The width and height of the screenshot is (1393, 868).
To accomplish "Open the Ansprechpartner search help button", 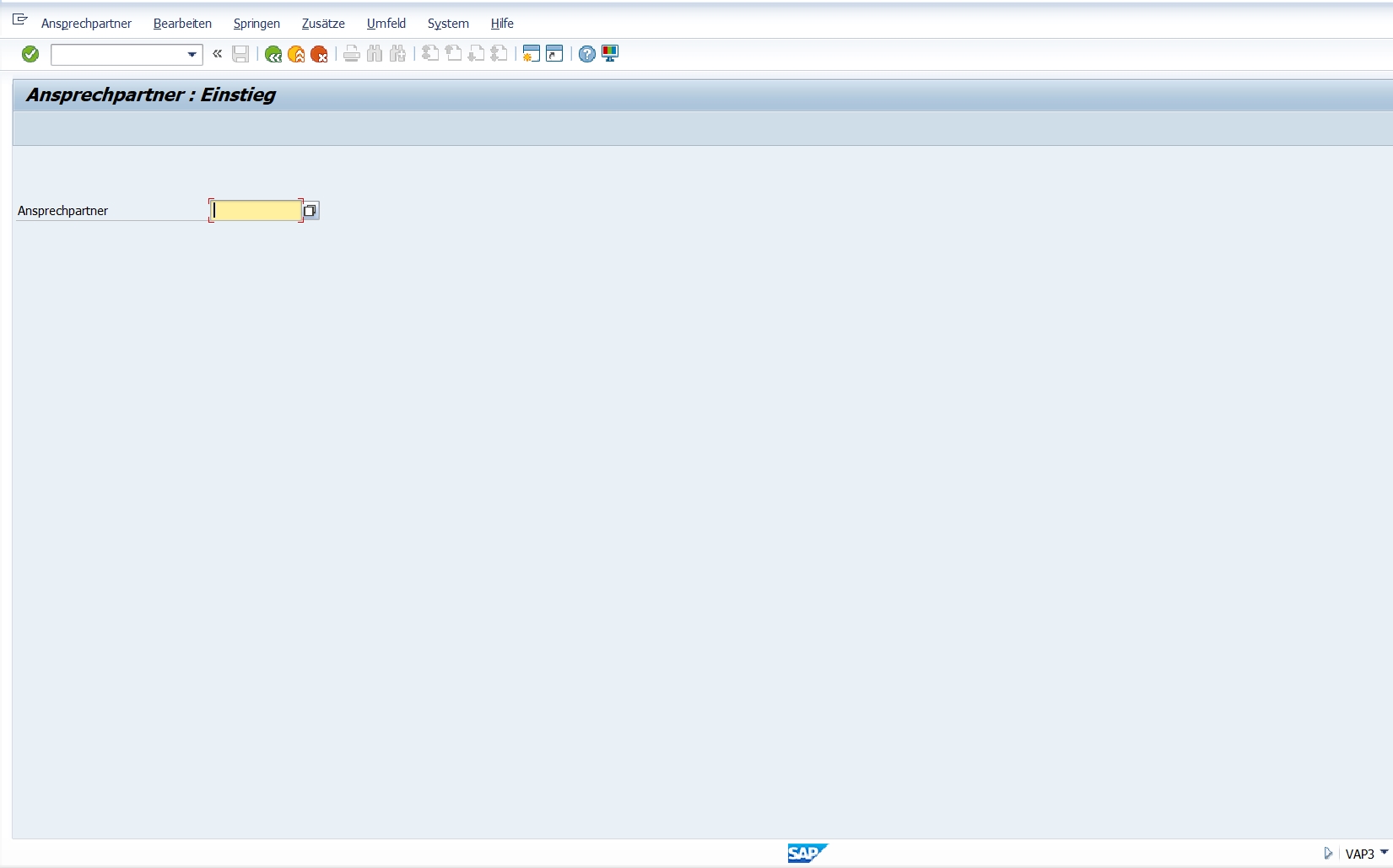I will [x=310, y=211].
